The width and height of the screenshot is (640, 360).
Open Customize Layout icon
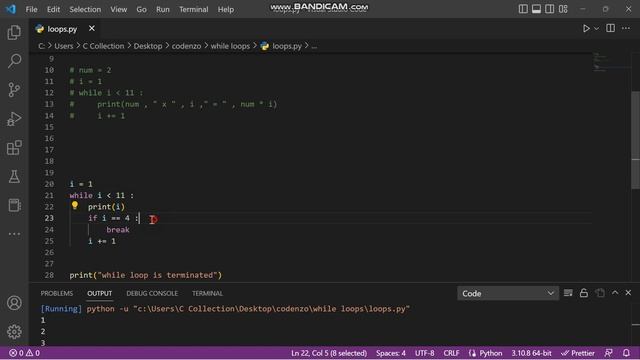click(x=563, y=9)
